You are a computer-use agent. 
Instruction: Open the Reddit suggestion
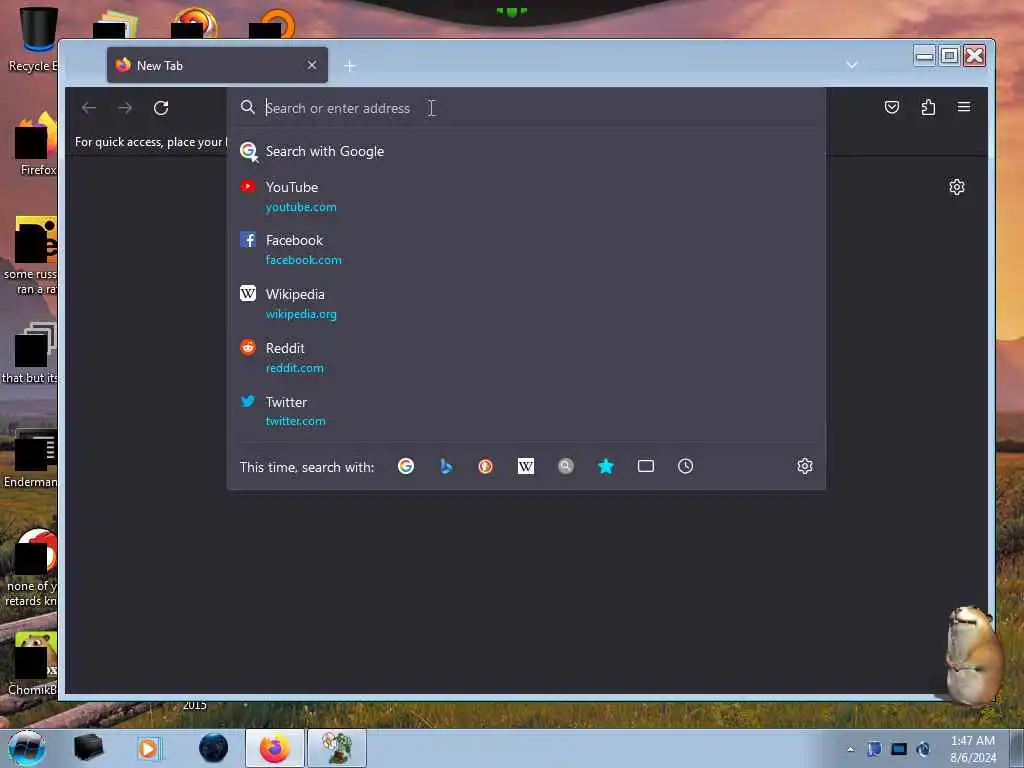[x=526, y=357]
